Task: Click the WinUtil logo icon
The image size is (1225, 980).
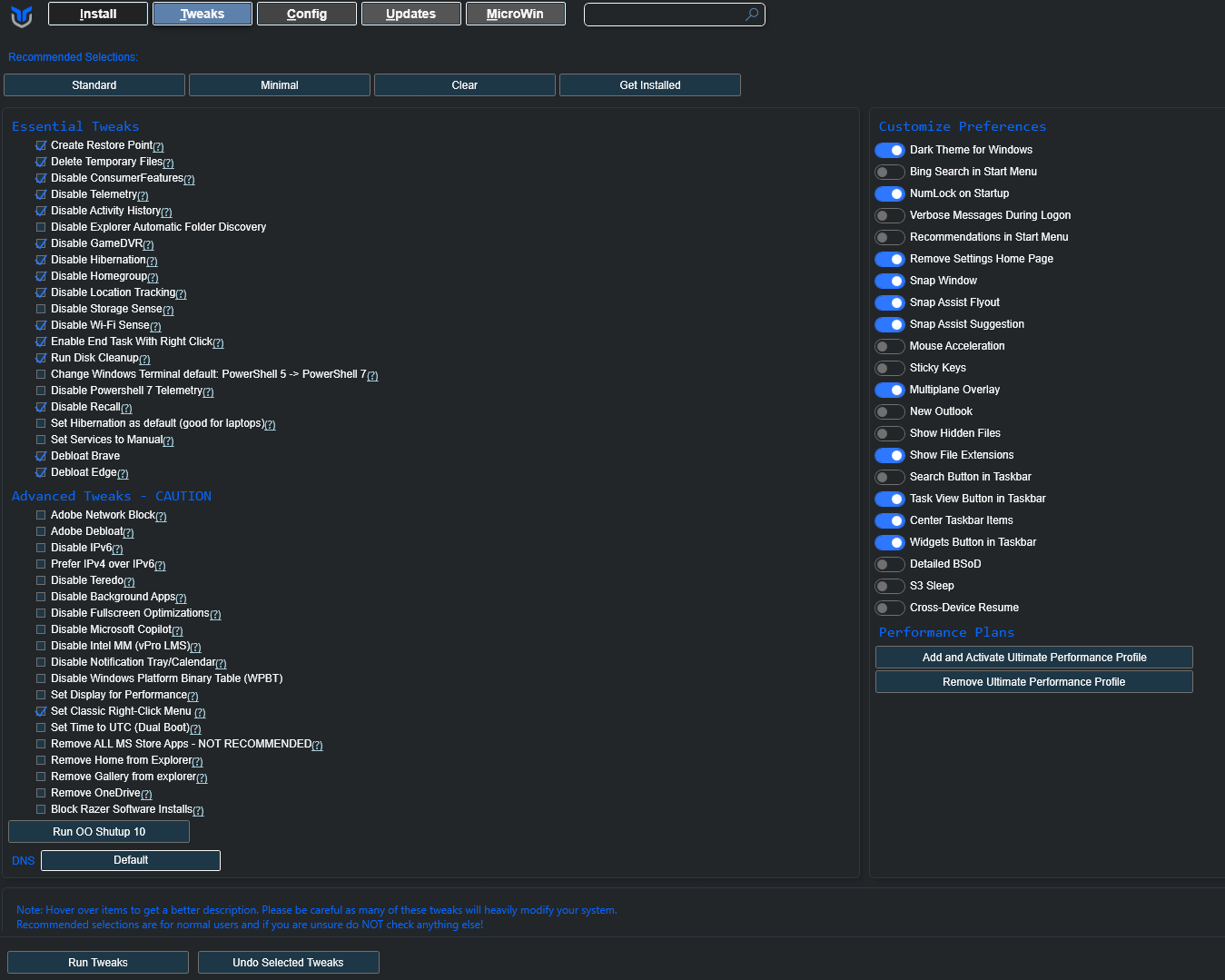Action: pos(22,15)
